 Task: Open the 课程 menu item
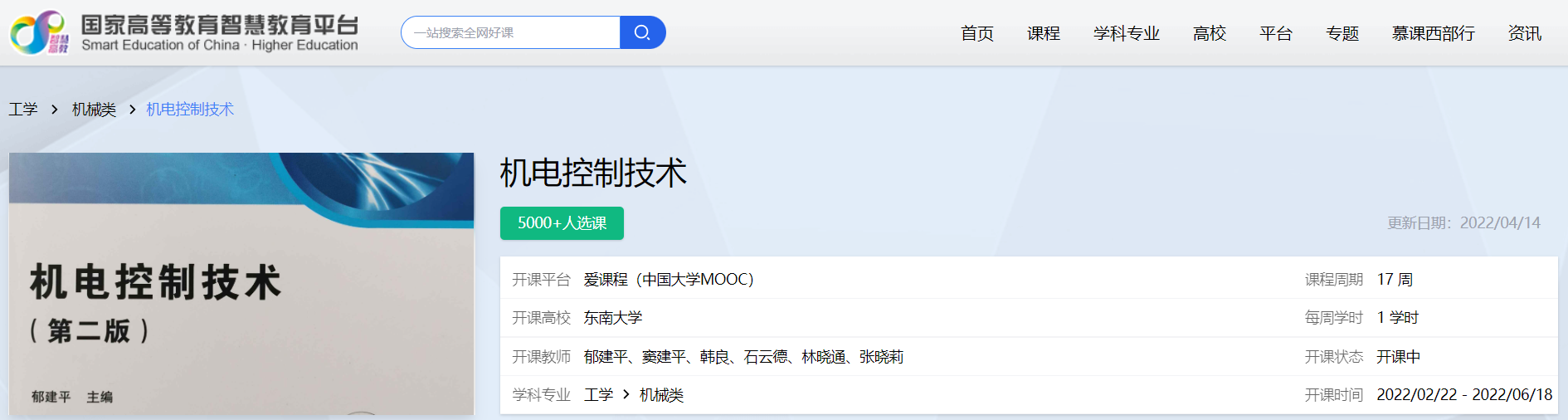click(1043, 33)
